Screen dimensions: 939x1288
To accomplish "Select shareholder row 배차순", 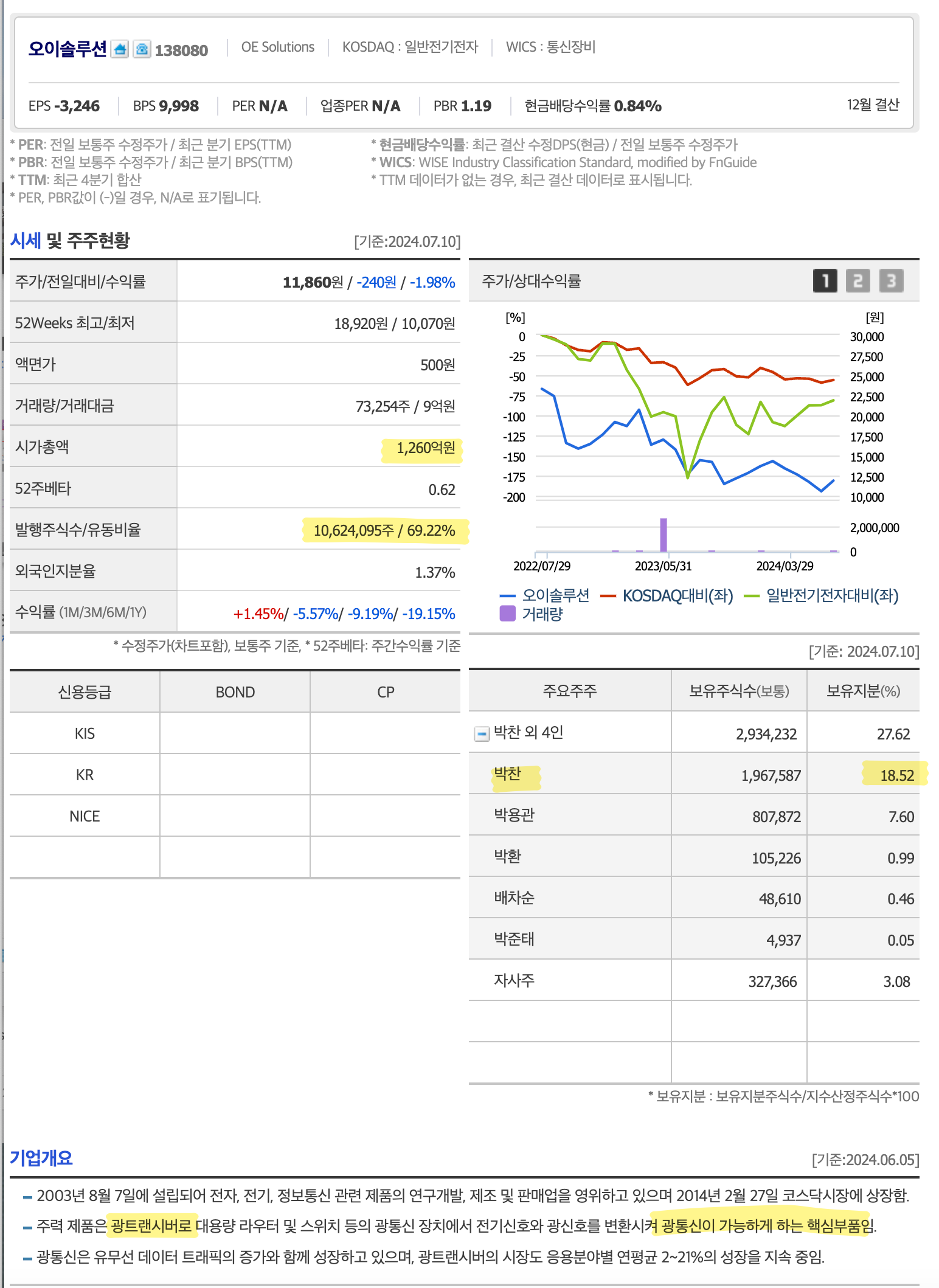I will pyautogui.click(x=694, y=898).
